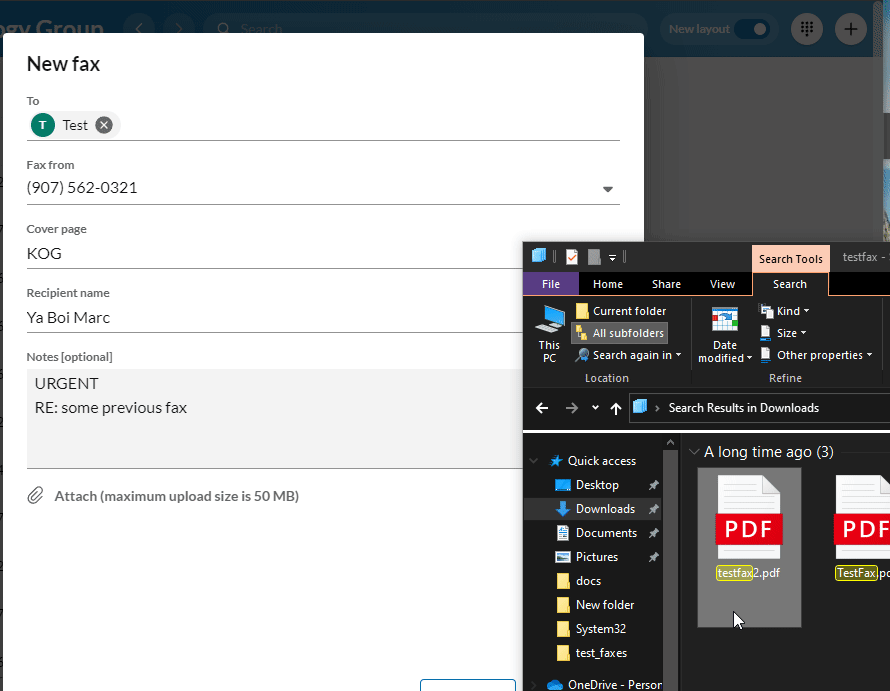Open Size filter dropdown

783,333
